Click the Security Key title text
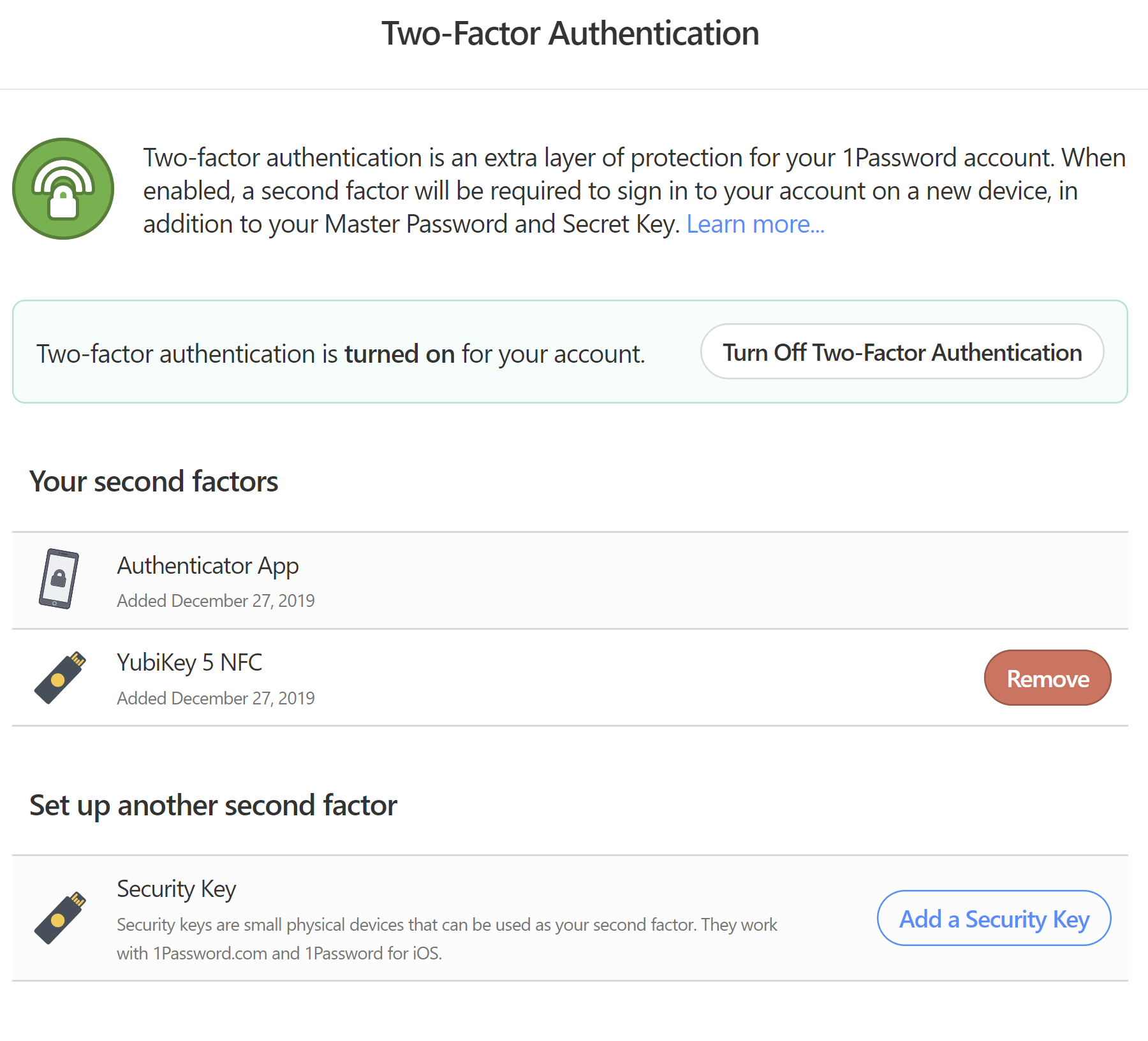Image resolution: width=1148 pixels, height=1041 pixels. pos(176,889)
